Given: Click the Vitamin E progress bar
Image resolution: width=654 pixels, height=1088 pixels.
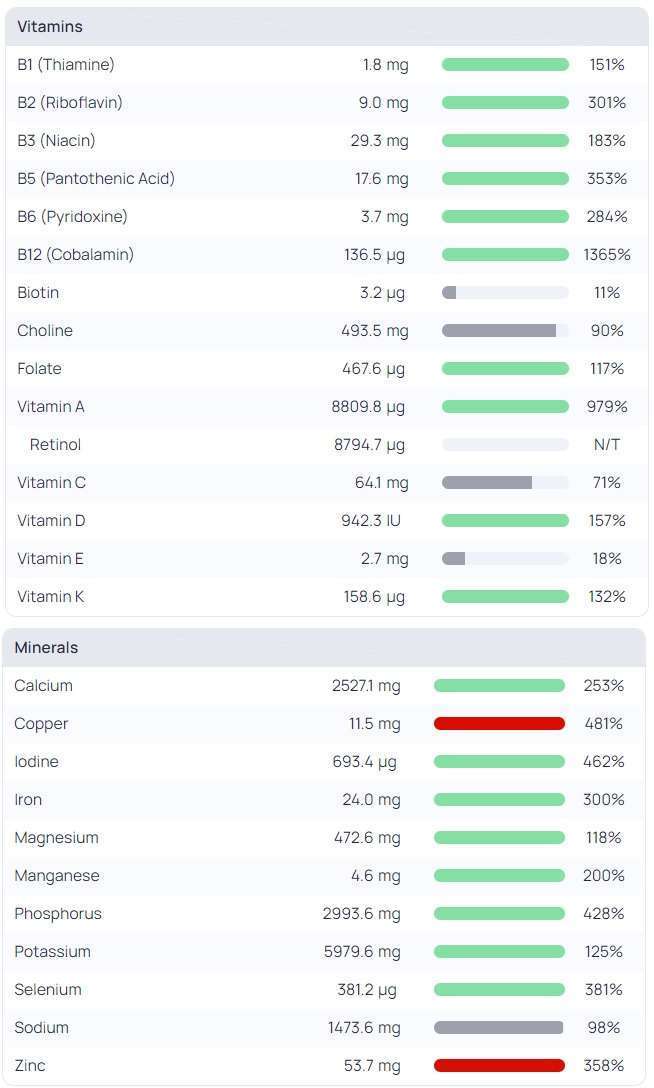Looking at the screenshot, I should pyautogui.click(x=505, y=559).
